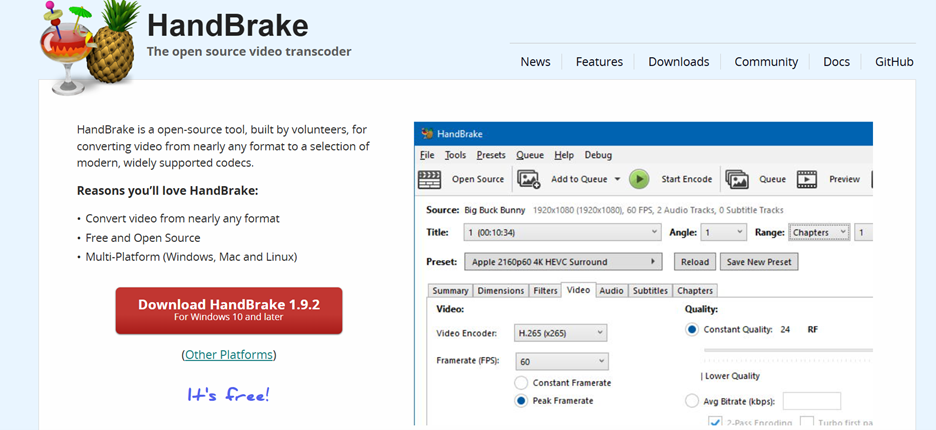The height and width of the screenshot is (430, 936).
Task: Switch to the Video tab
Action: point(578,290)
